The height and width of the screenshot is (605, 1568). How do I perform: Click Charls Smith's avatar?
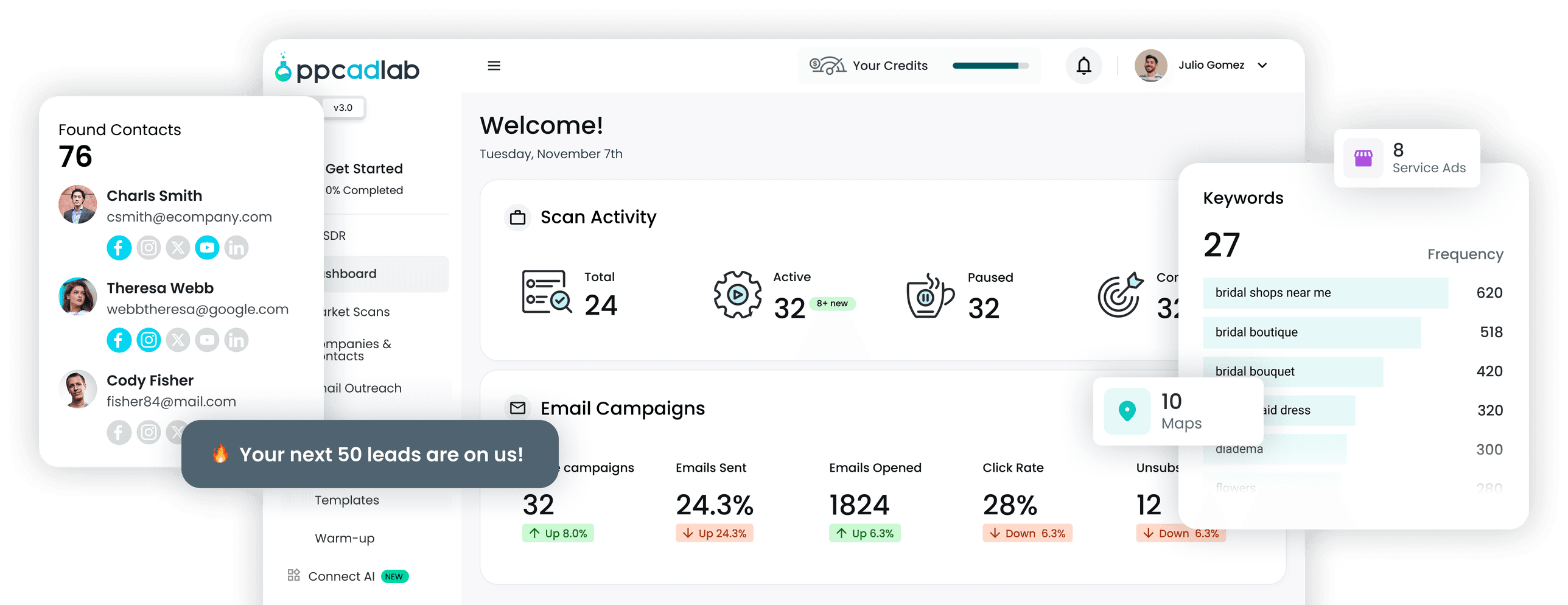click(77, 205)
